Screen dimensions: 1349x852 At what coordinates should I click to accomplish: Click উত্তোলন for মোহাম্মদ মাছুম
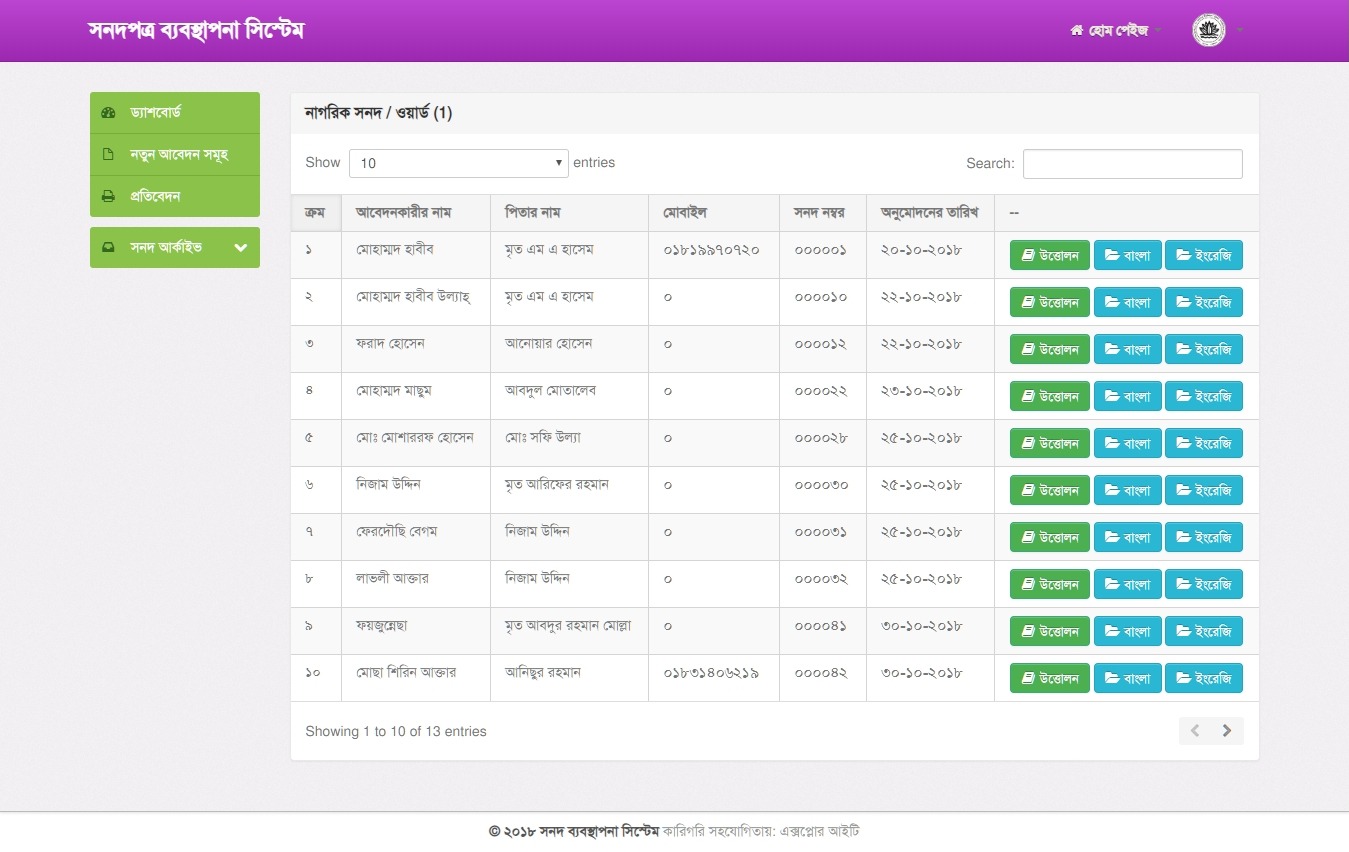pos(1050,396)
